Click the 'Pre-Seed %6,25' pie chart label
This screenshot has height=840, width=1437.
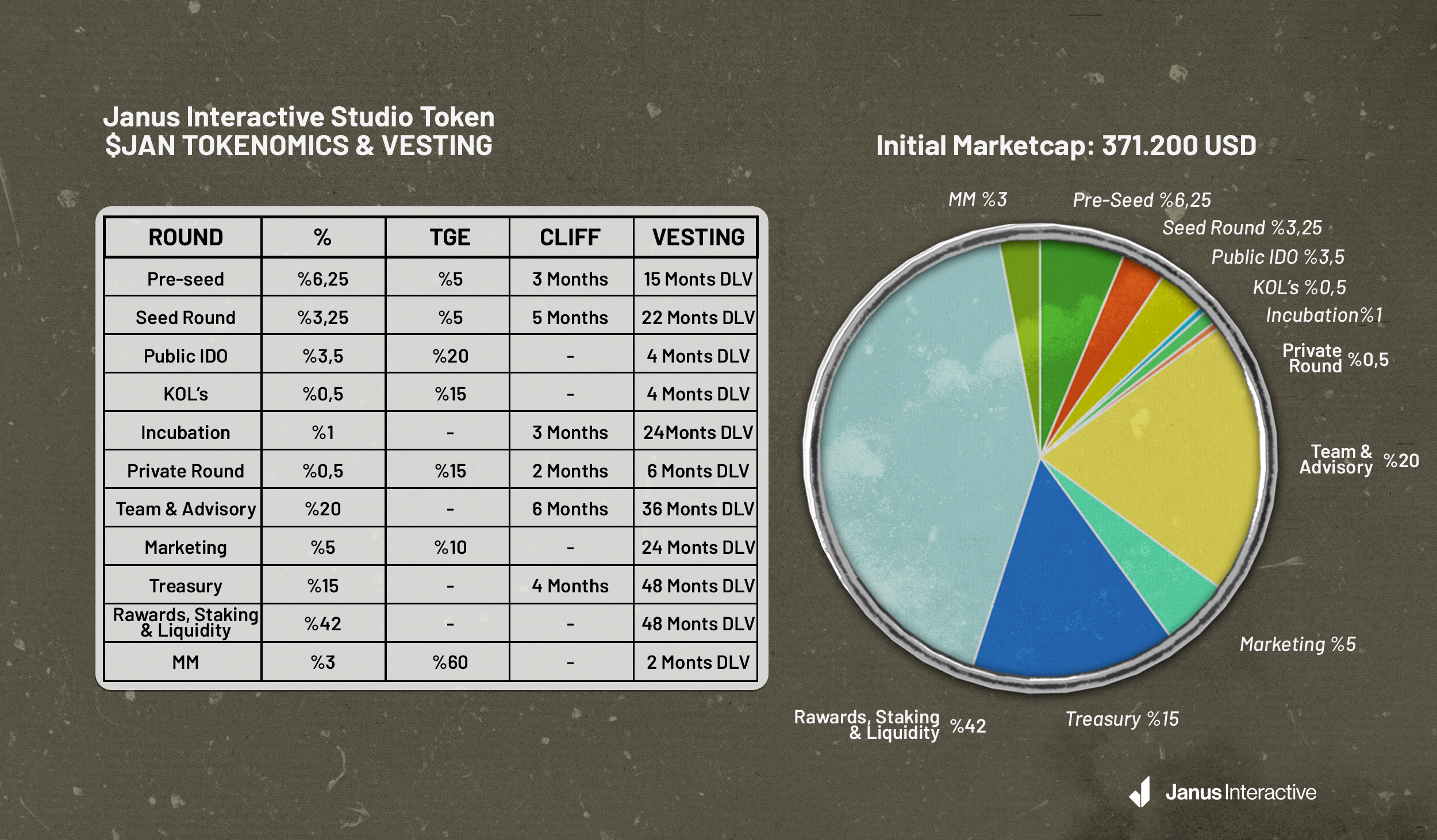tap(1142, 200)
